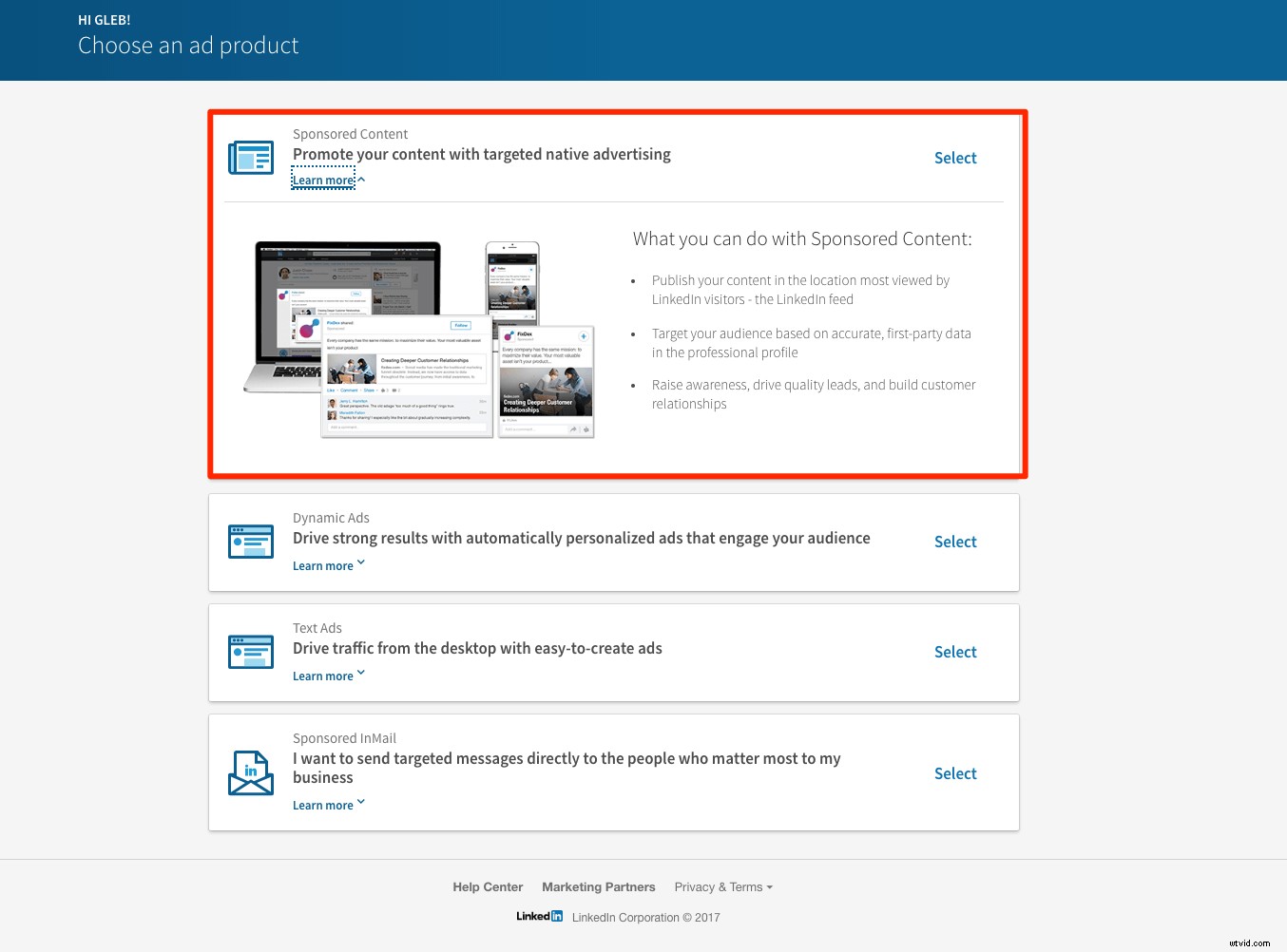Click the Sponsored InMail envelope icon
Viewport: 1287px width, 952px height.
(x=250, y=772)
